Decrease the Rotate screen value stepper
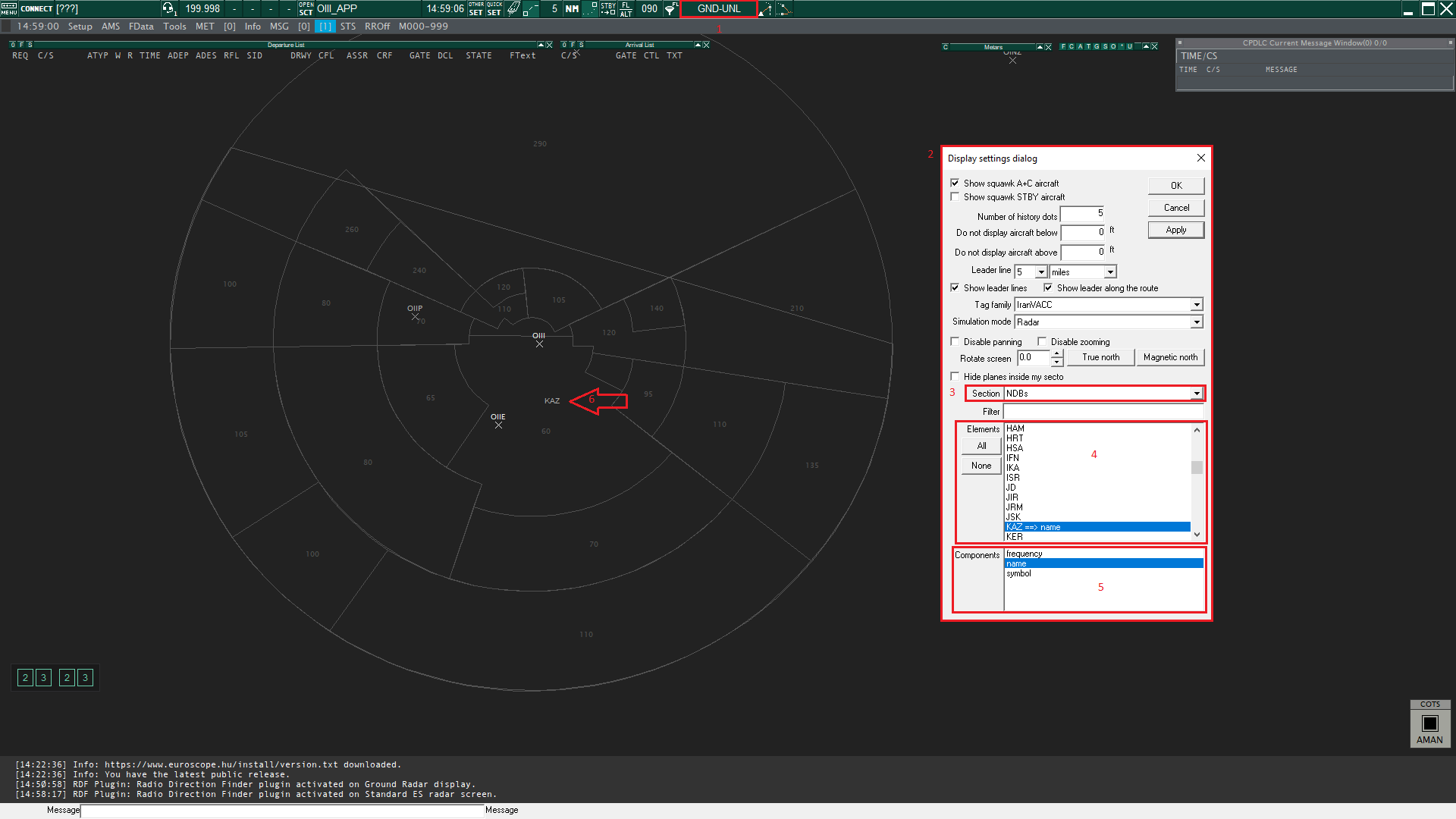Viewport: 1456px width, 819px height. coord(1057,362)
